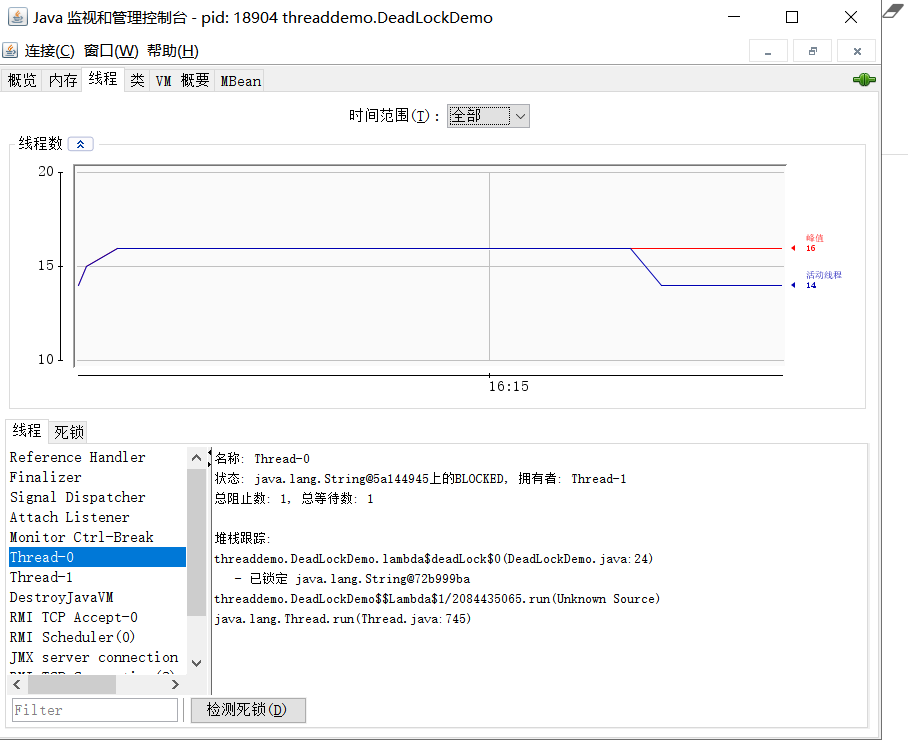Switch to the 死锁 sub-tab
Viewport: 908px width, 742px height.
pos(69,432)
